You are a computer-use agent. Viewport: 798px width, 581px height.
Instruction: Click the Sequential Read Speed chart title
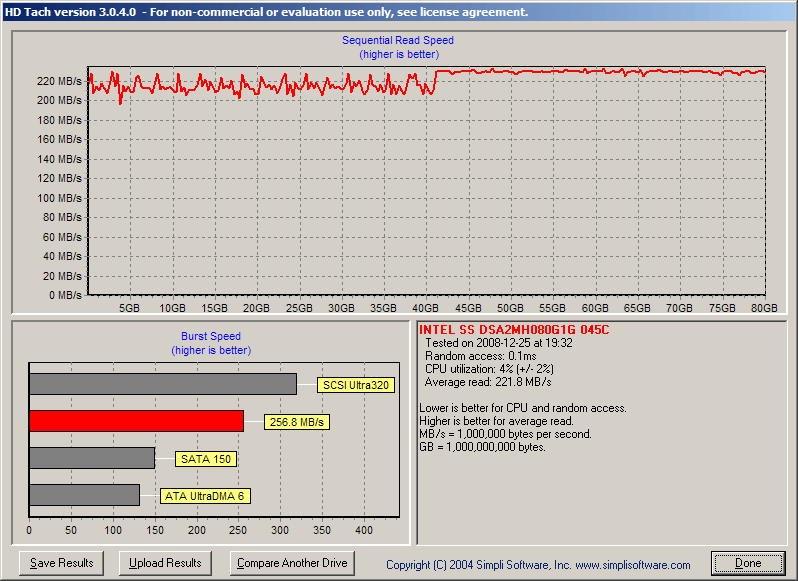point(398,41)
